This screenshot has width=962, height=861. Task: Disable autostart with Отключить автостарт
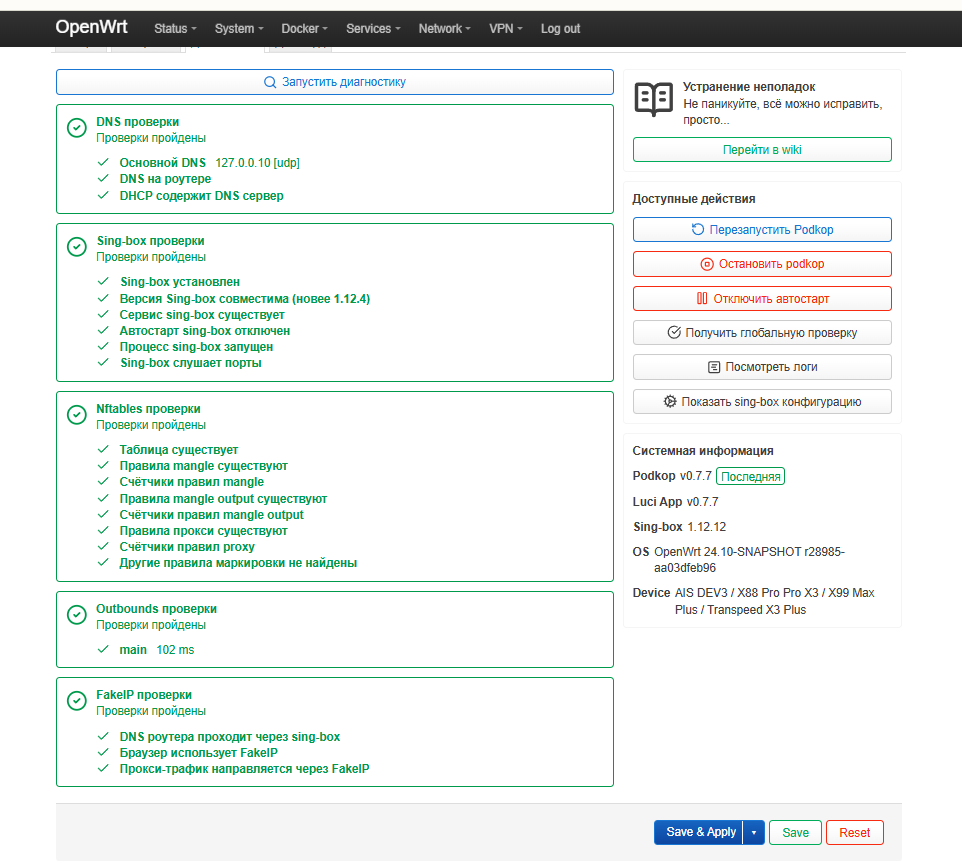[762, 299]
